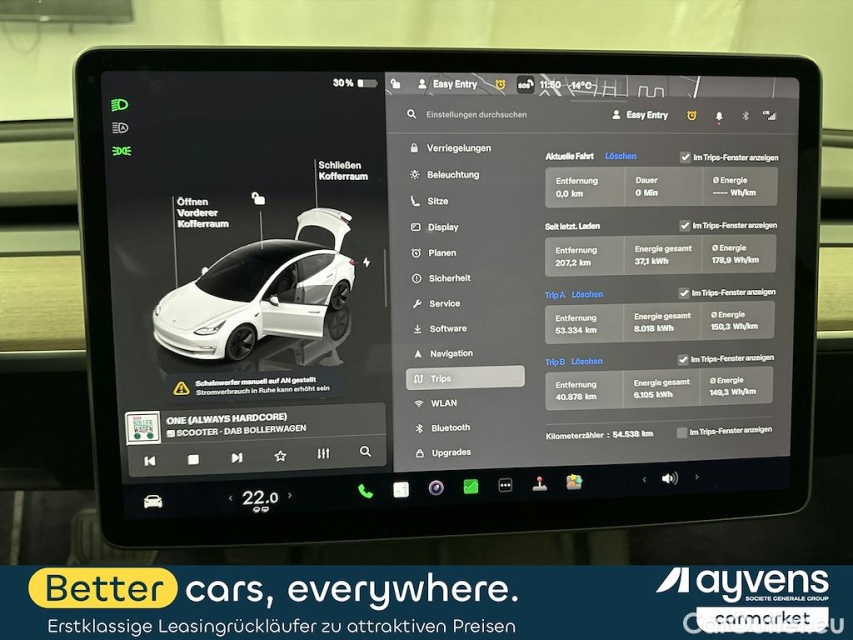The width and height of the screenshot is (853, 640).
Task: Increase cabin temperature with right arrow
Action: 289,495
